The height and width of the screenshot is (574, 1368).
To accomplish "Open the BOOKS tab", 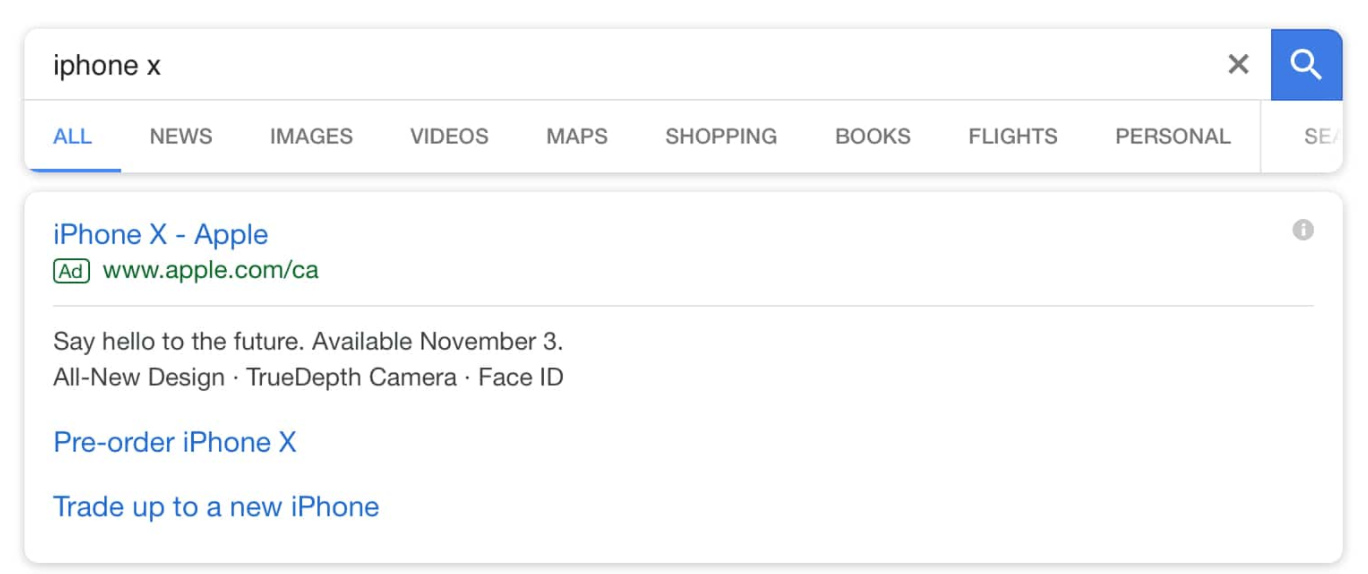I will pyautogui.click(x=873, y=136).
